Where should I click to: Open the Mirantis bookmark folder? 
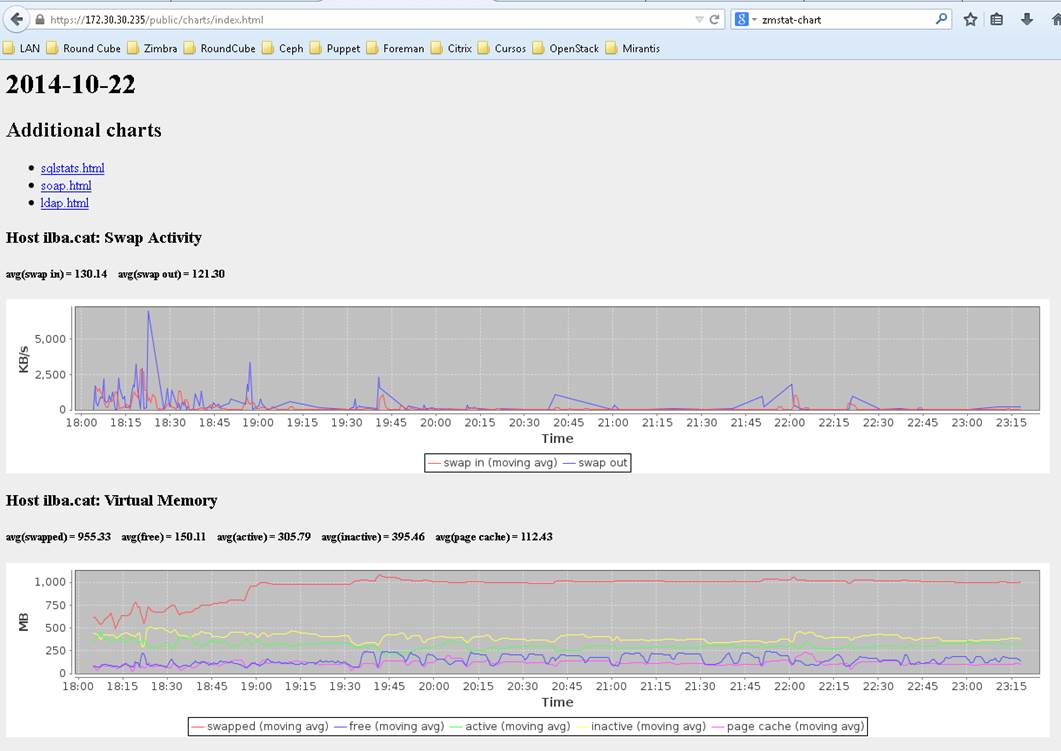click(x=633, y=48)
